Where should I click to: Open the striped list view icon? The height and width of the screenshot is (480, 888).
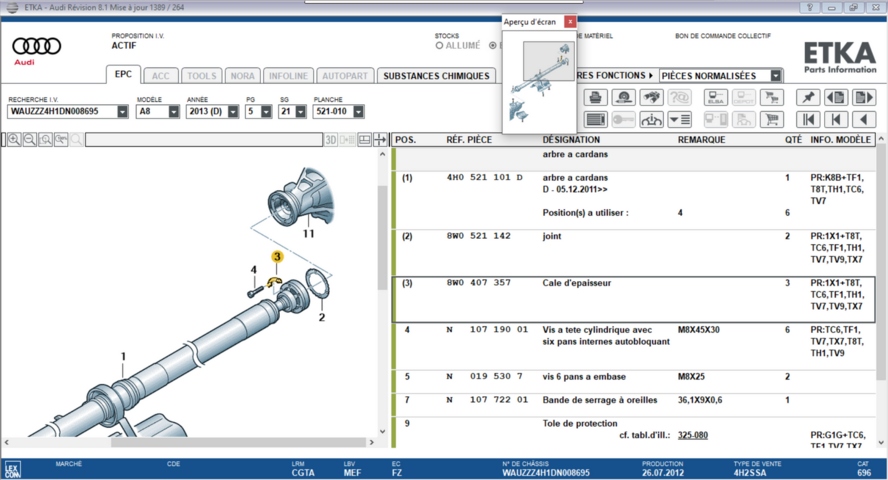pos(595,119)
